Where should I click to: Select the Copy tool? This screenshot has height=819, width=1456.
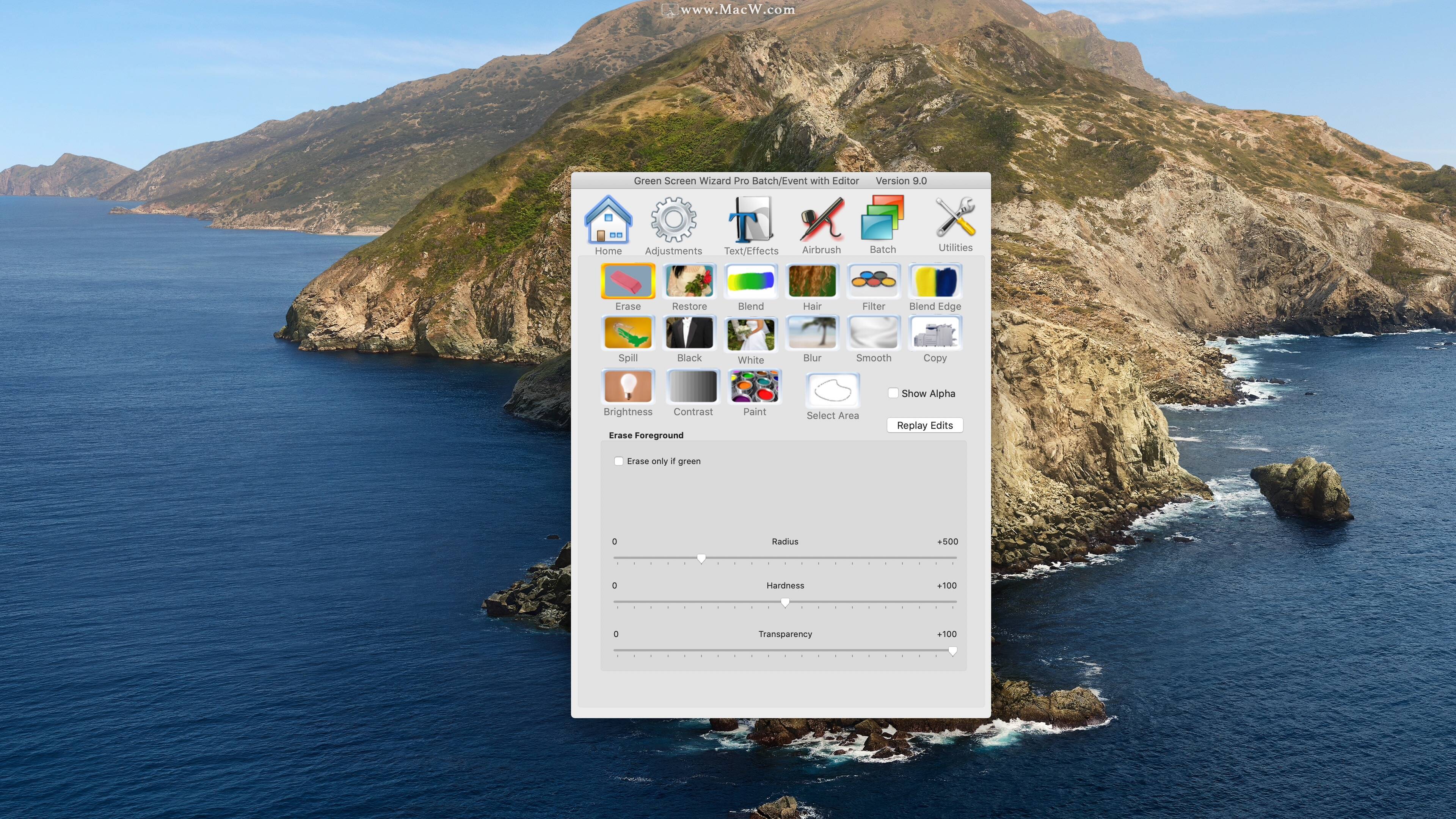click(935, 333)
